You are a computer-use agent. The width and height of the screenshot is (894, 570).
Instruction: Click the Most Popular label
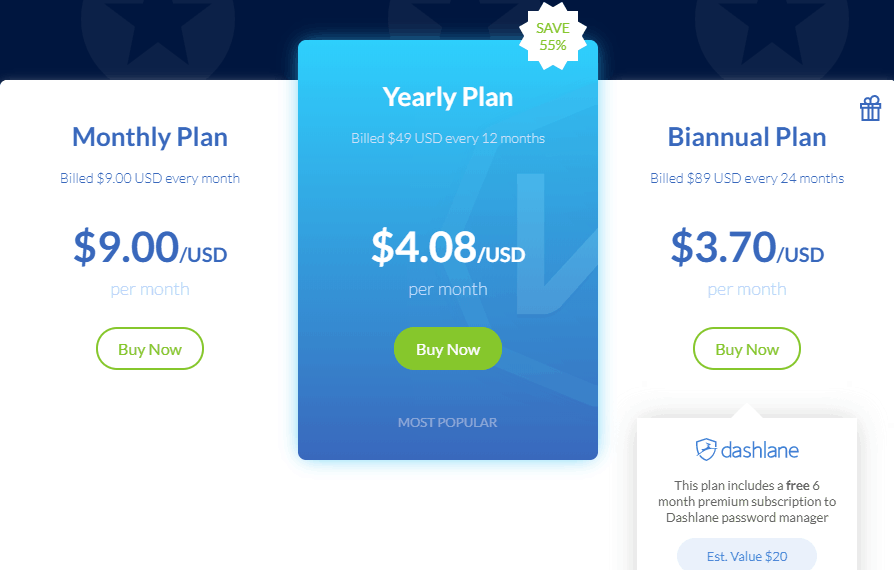448,422
